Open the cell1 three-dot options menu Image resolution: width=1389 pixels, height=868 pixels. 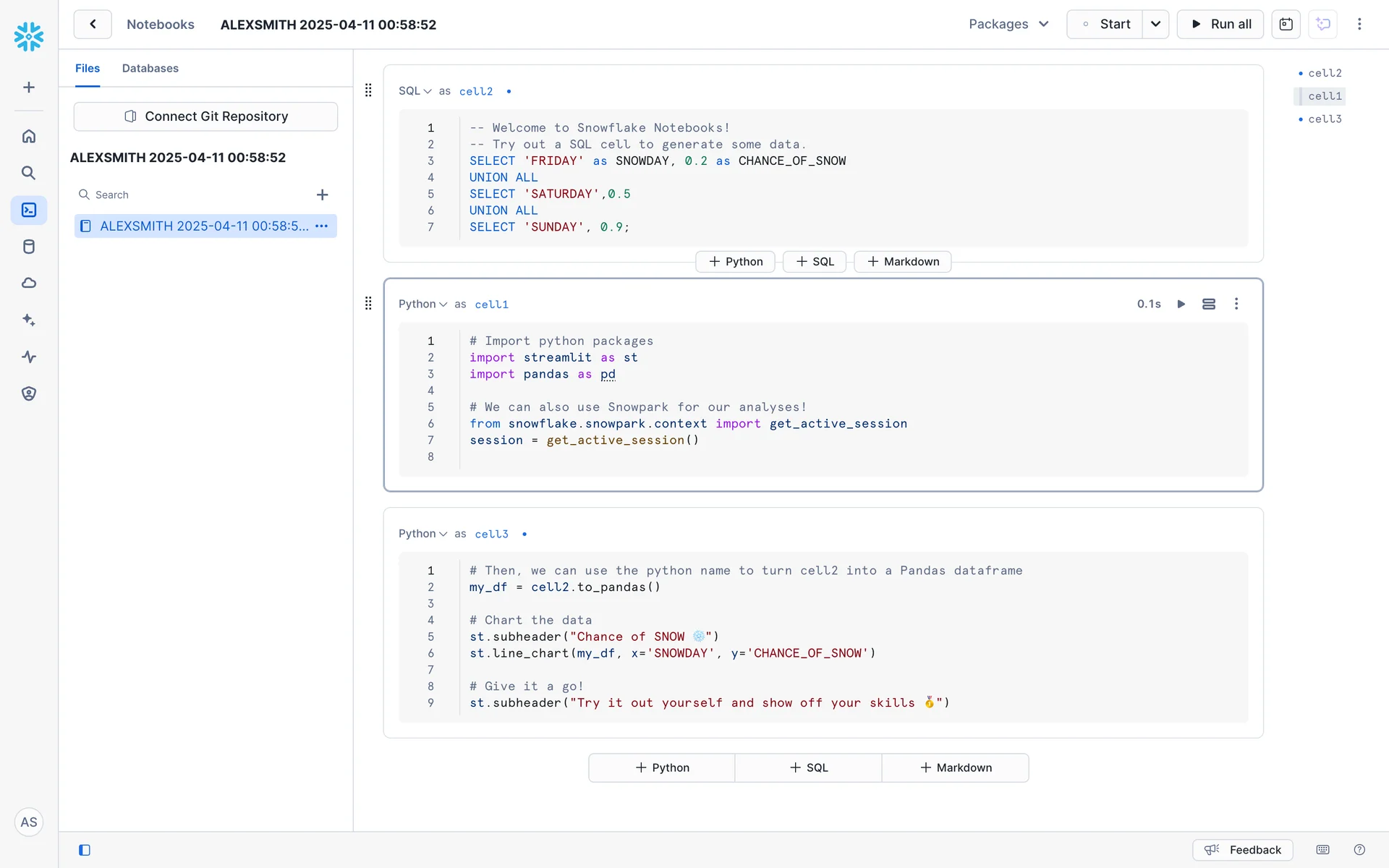[x=1236, y=304]
